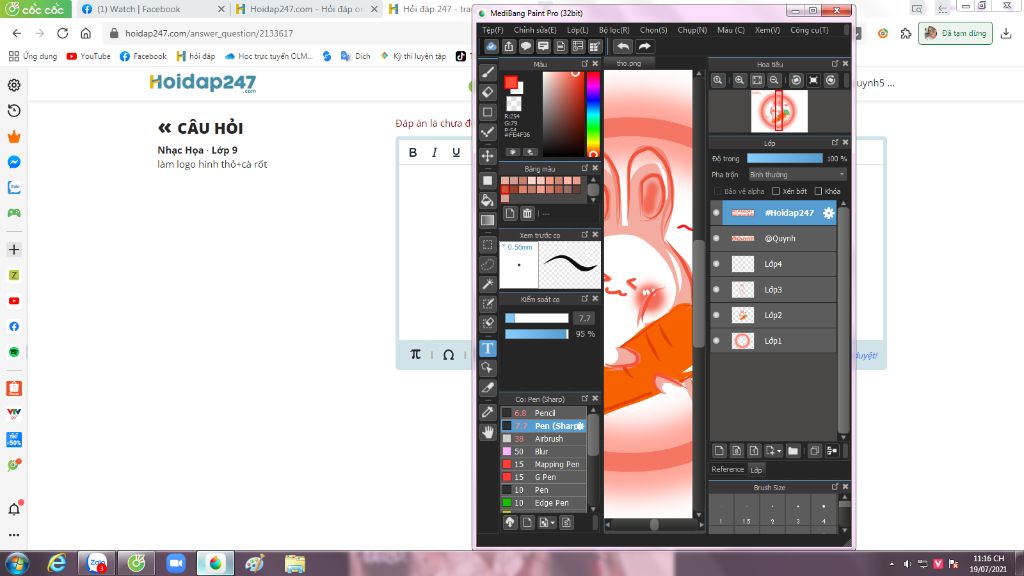Switch to the Reference tab
This screenshot has height=576, width=1024.
[728, 470]
